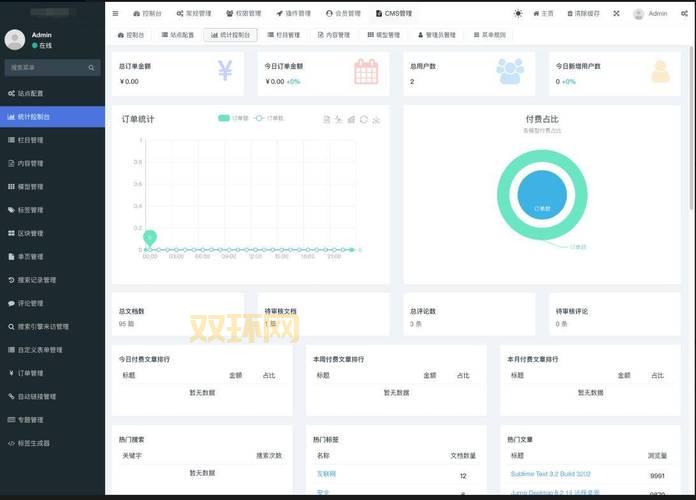Click the chart refresh/restore icon

click(364, 120)
